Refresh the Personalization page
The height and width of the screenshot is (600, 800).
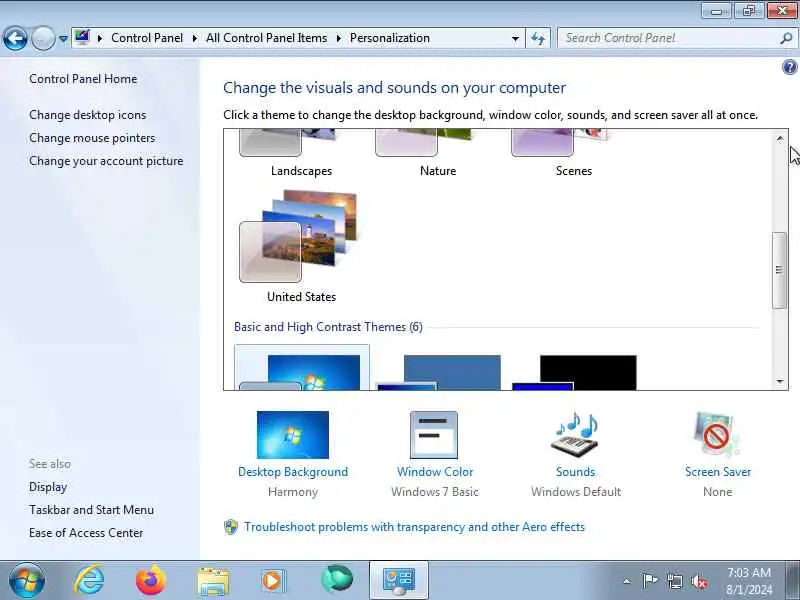pyautogui.click(x=538, y=38)
